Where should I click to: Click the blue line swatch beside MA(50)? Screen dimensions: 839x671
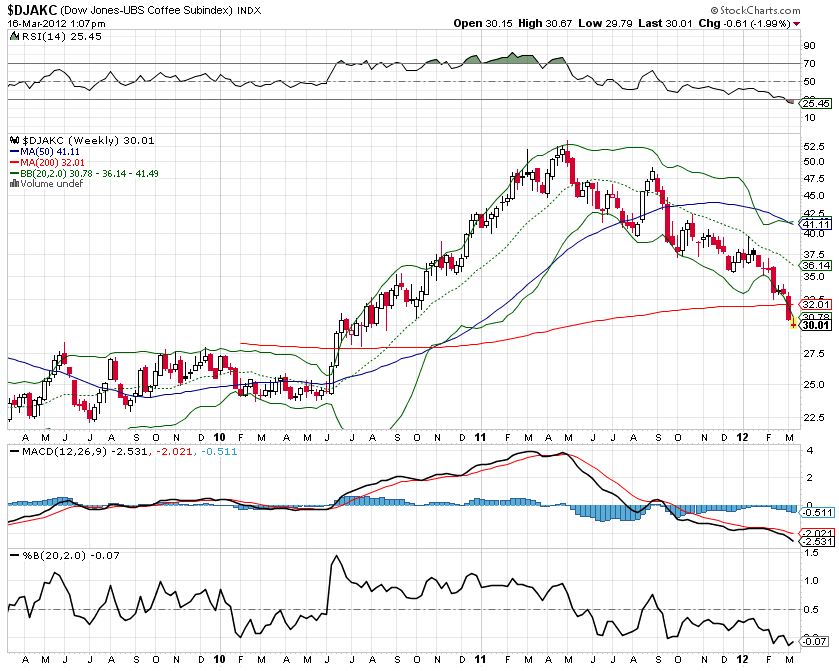coord(14,152)
